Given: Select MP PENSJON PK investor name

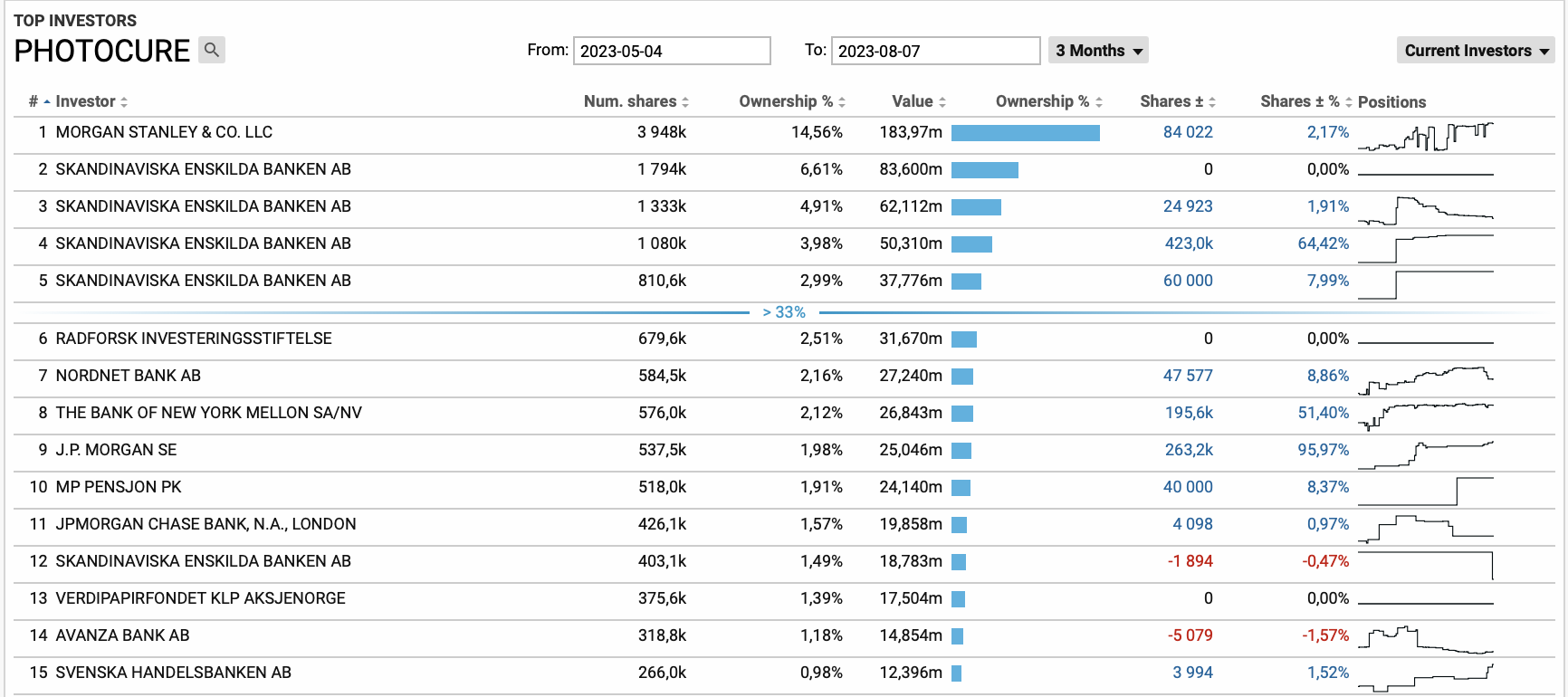Looking at the screenshot, I should pos(119,487).
